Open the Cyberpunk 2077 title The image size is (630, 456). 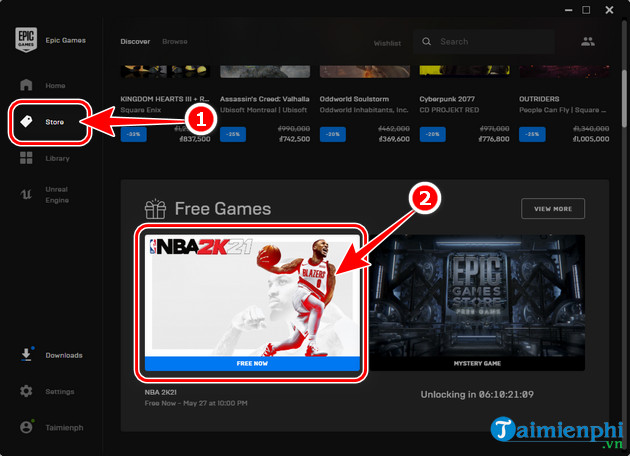point(447,99)
